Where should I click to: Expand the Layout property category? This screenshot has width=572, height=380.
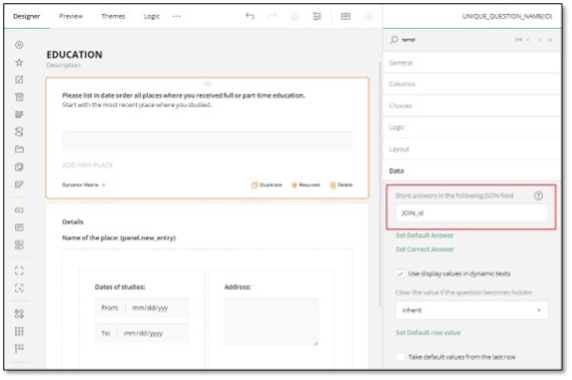pos(472,149)
